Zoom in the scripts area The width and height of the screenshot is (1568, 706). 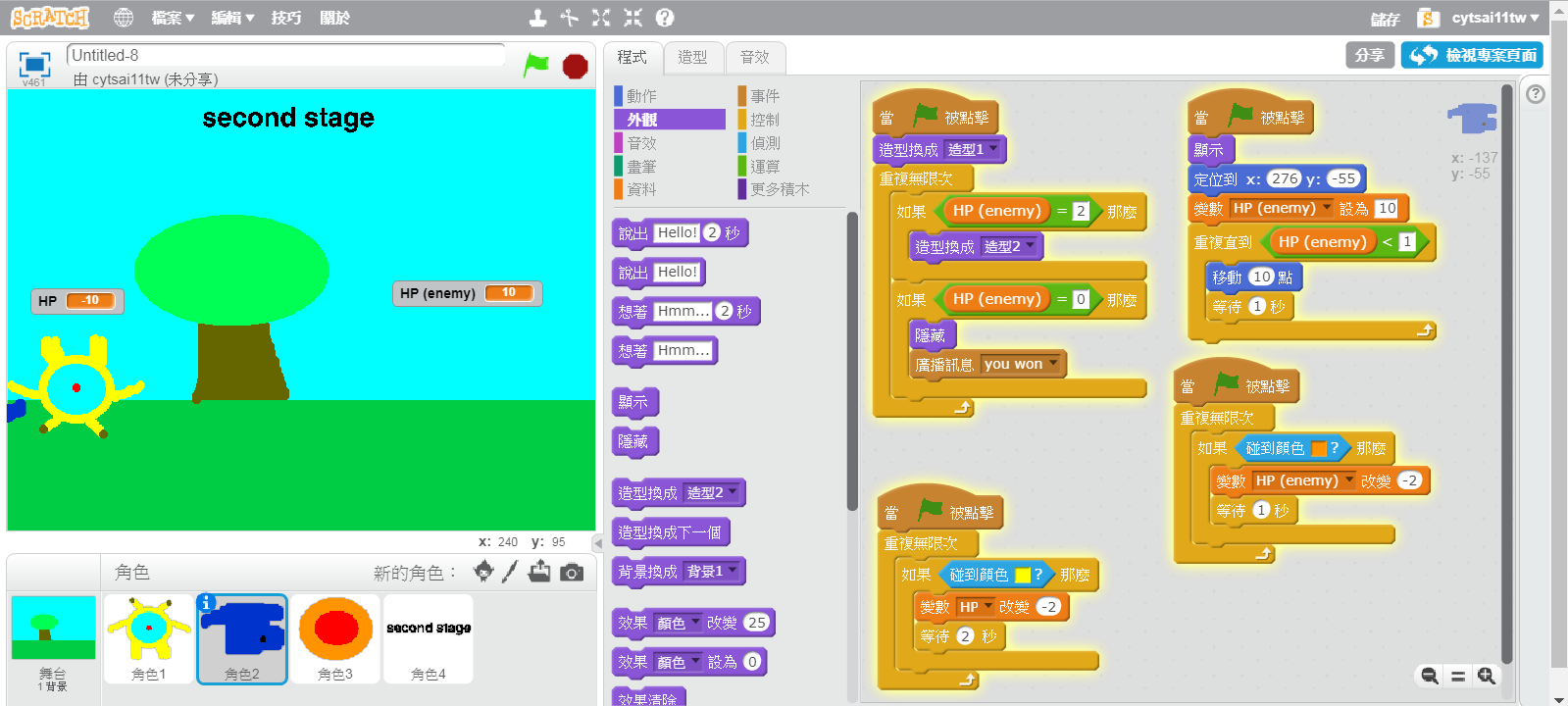pos(1487,676)
